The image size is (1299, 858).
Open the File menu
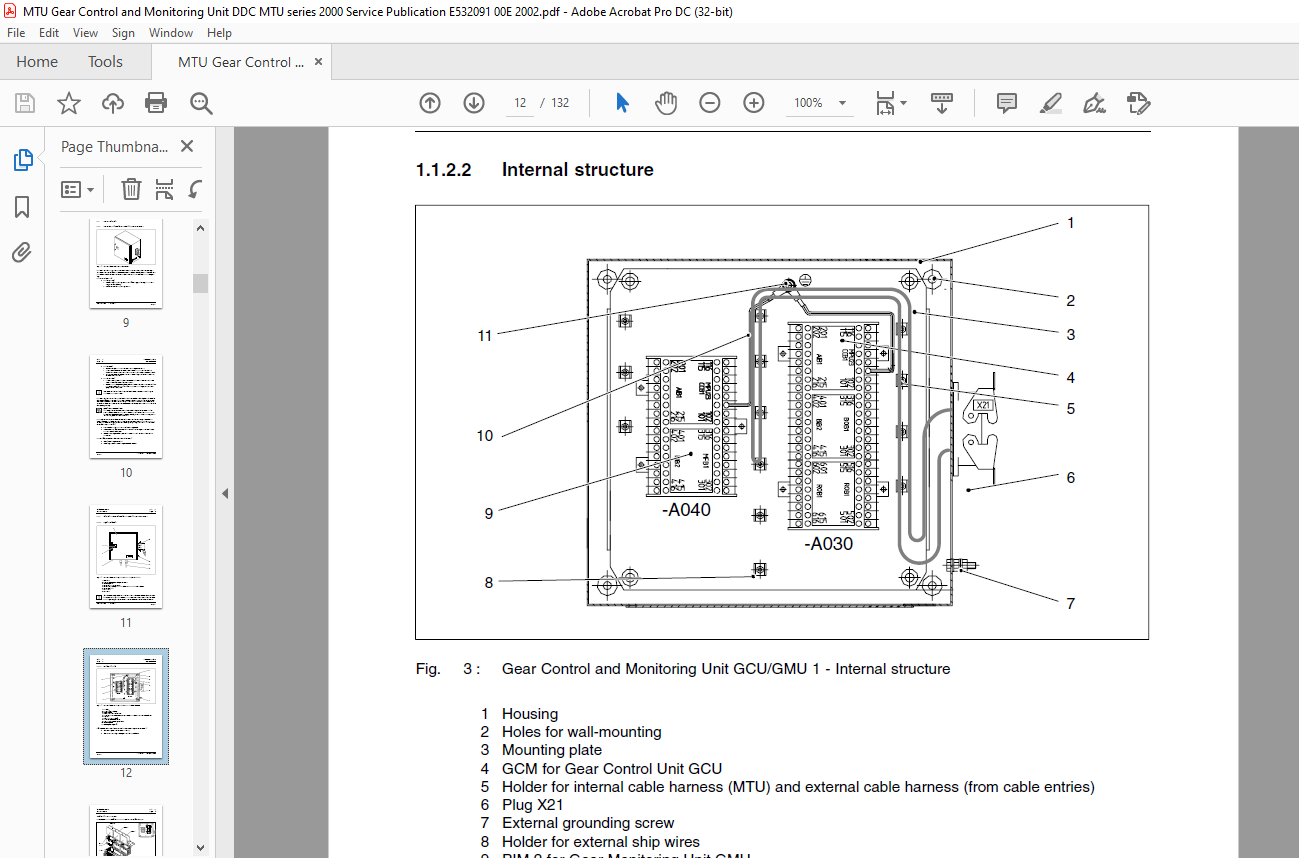[16, 33]
